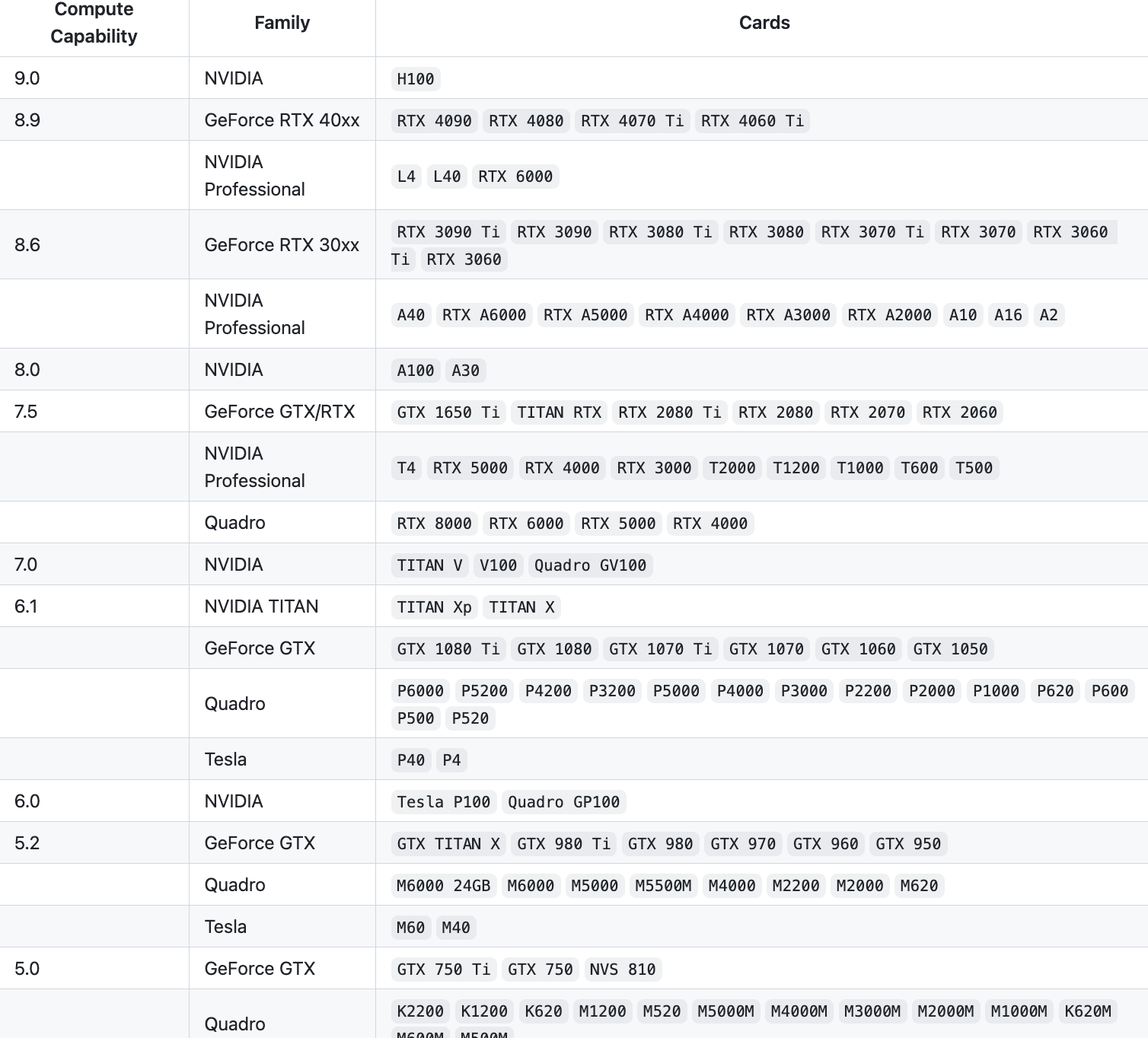Image resolution: width=1148 pixels, height=1038 pixels.
Task: Select the RTX A2000 card tag
Action: point(889,315)
